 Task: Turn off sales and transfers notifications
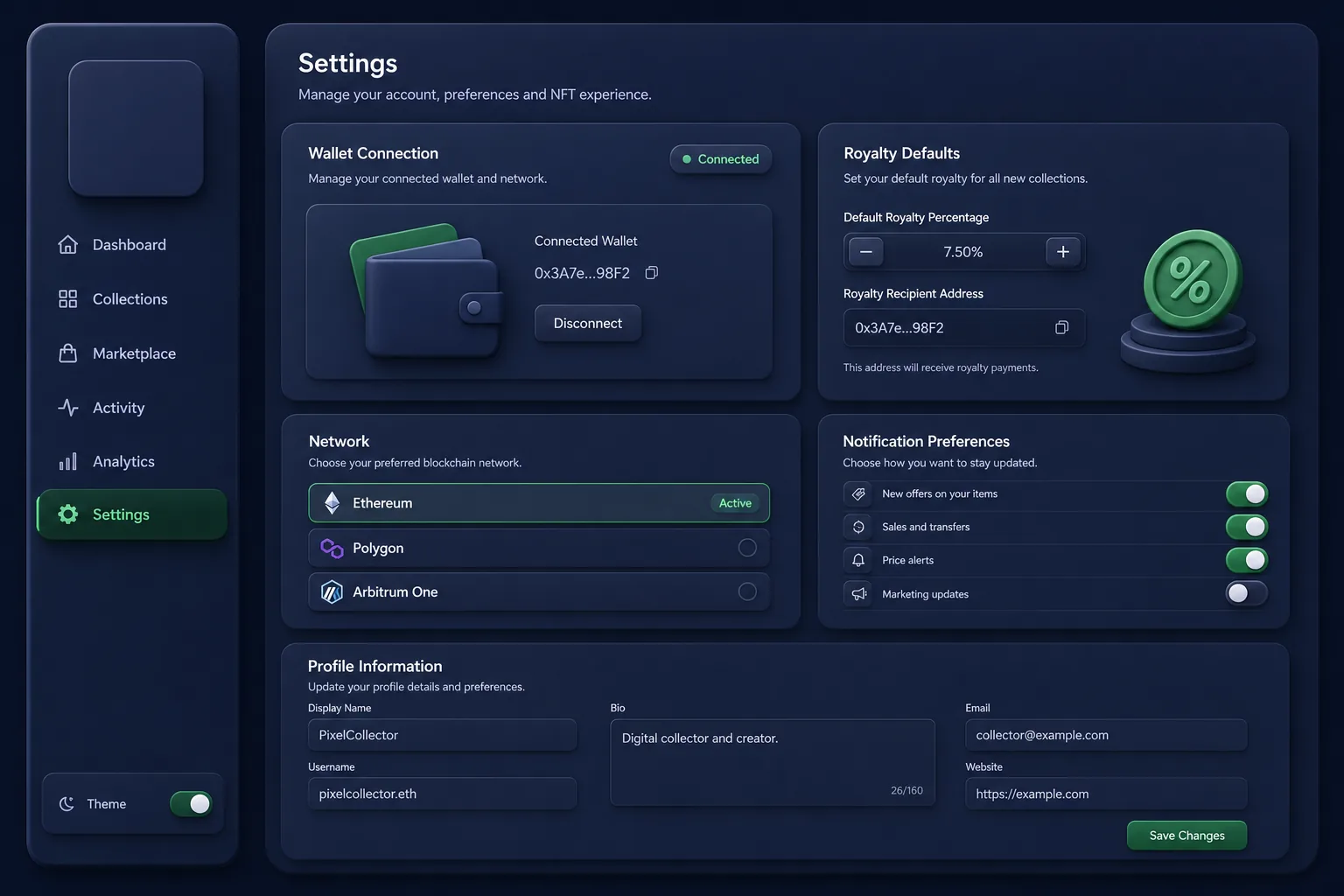tap(1247, 527)
